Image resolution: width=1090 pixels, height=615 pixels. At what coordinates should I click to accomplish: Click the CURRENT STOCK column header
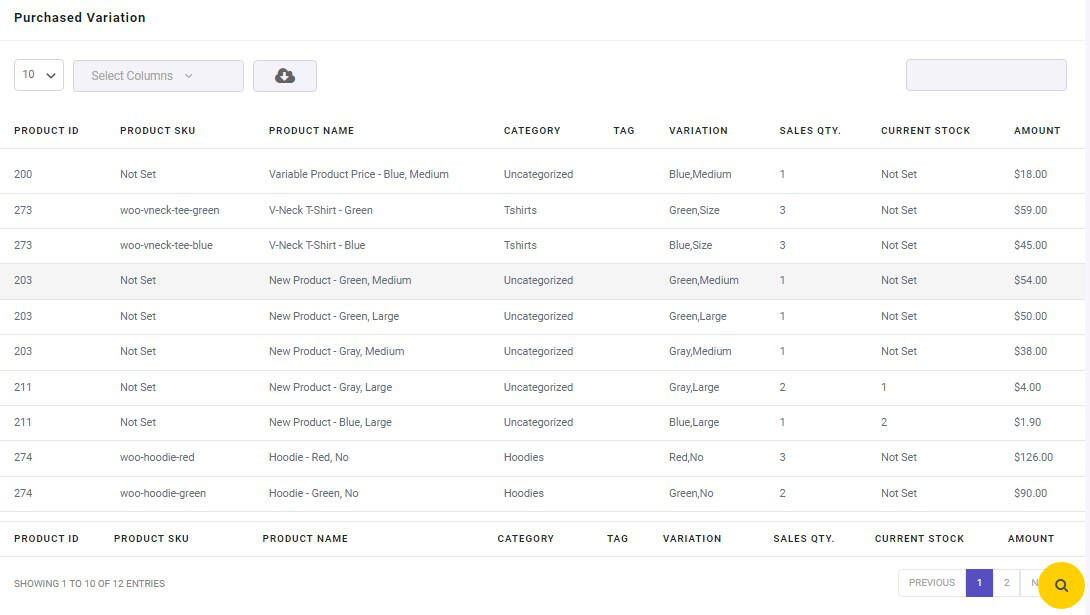pyautogui.click(x=925, y=130)
